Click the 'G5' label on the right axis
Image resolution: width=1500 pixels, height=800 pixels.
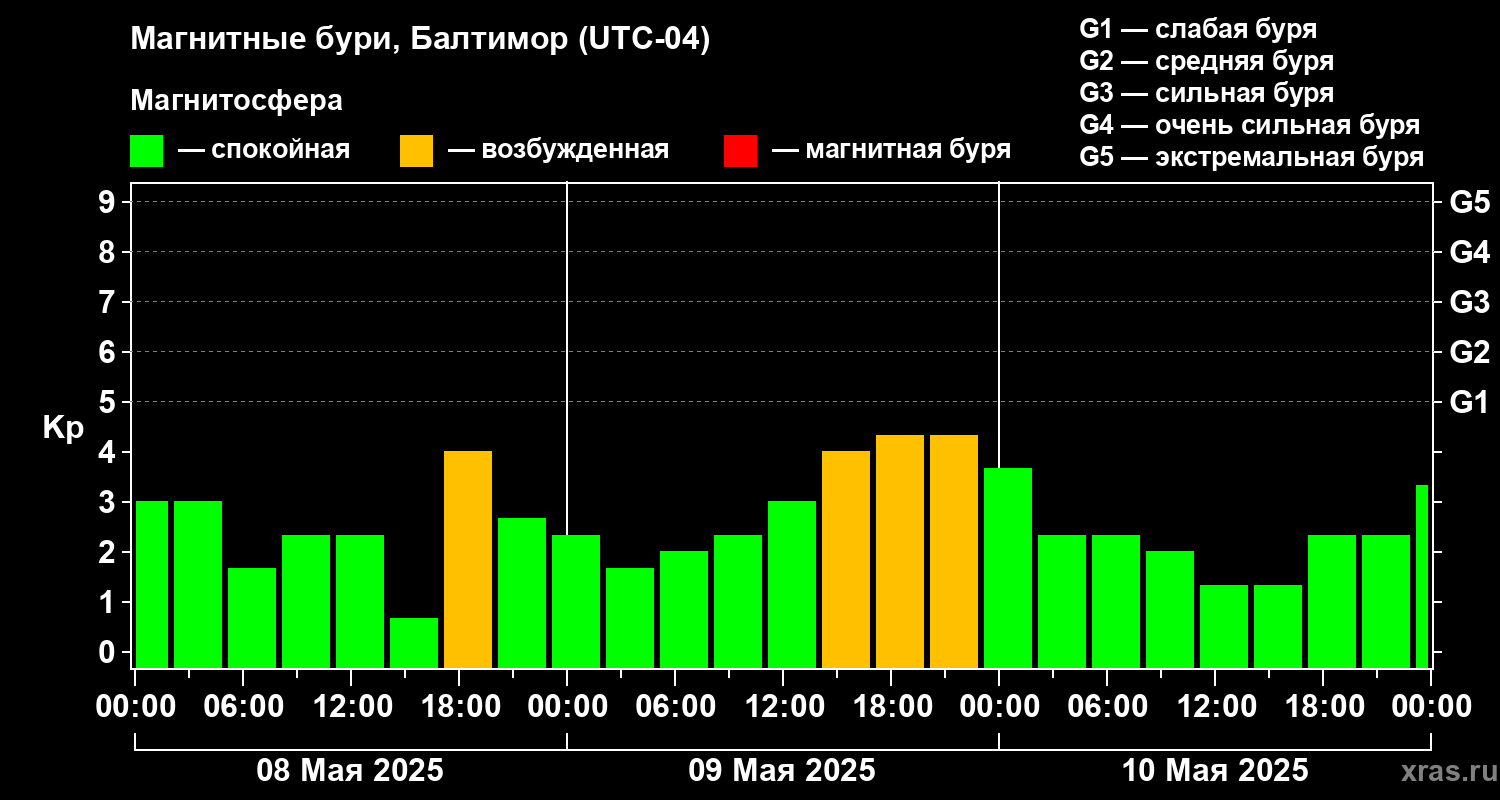click(x=1469, y=202)
